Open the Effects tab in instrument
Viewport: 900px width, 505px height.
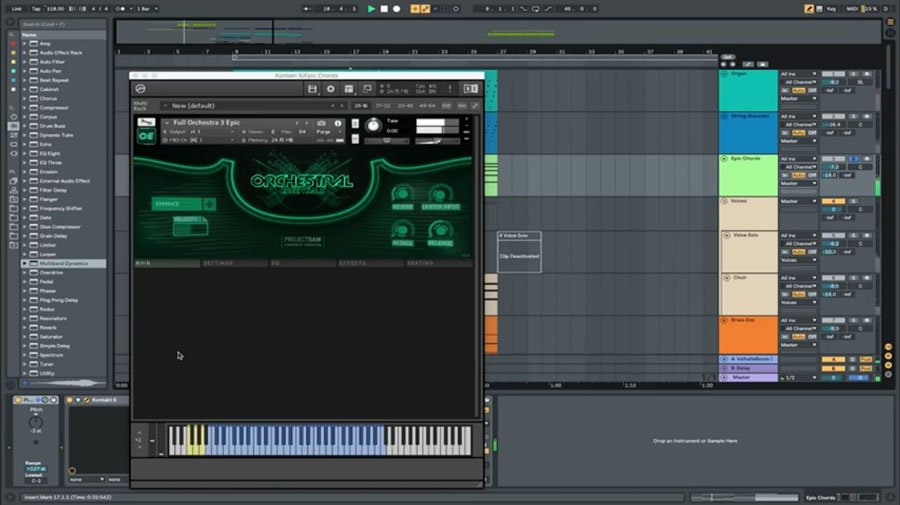(352, 264)
